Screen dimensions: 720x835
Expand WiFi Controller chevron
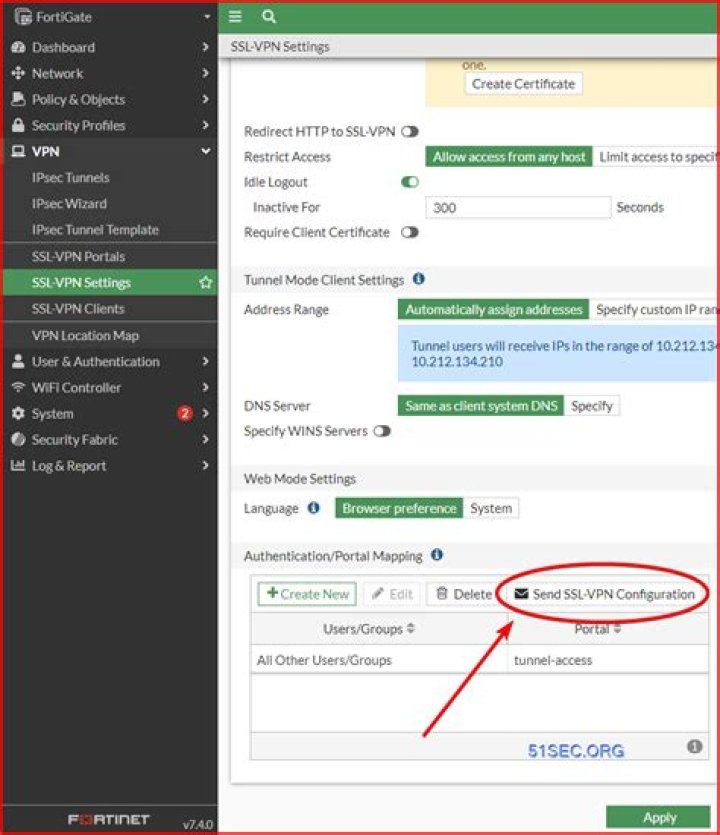pyautogui.click(x=205, y=387)
